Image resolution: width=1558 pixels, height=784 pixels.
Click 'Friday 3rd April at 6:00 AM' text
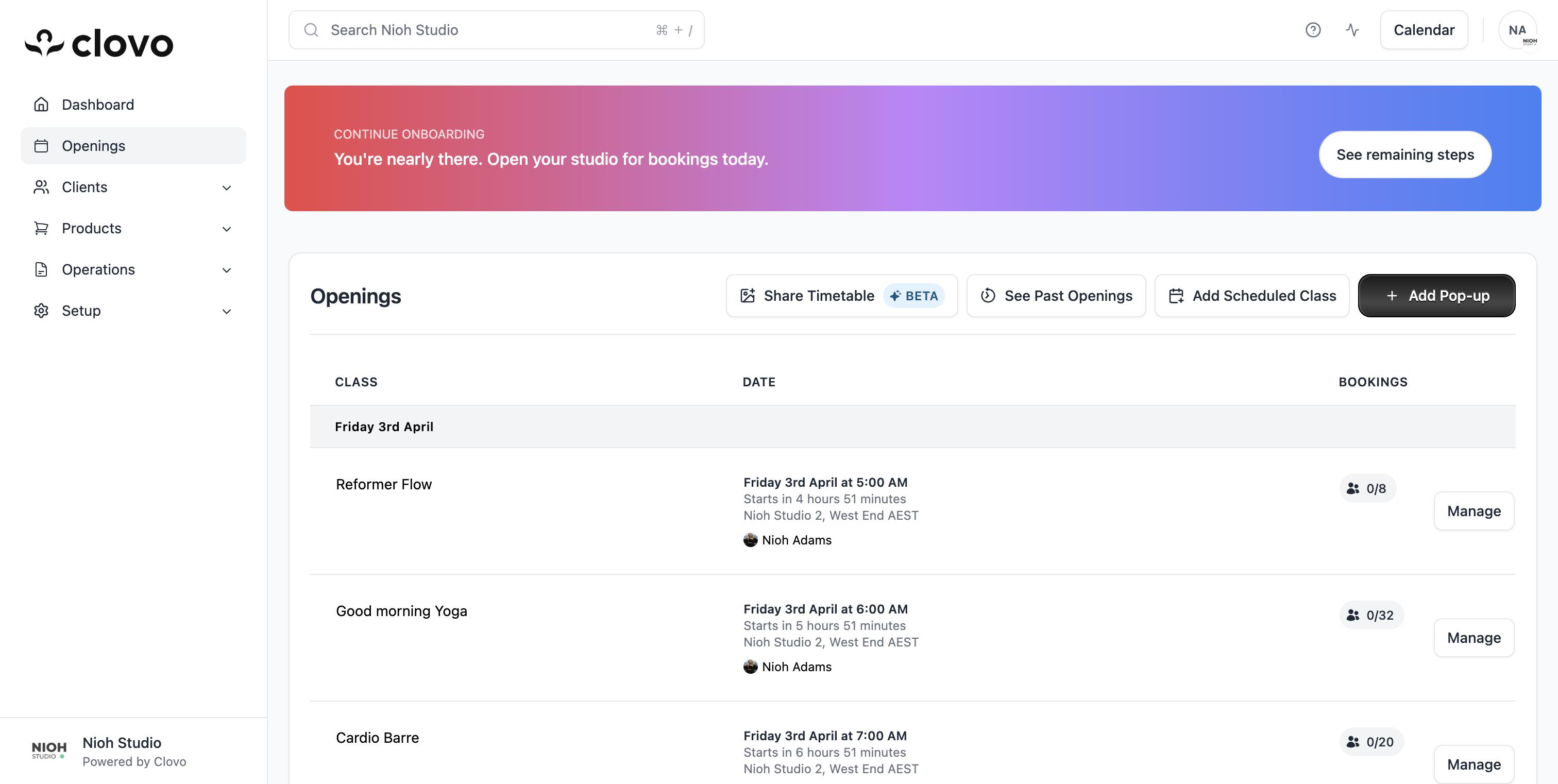pyautogui.click(x=825, y=609)
